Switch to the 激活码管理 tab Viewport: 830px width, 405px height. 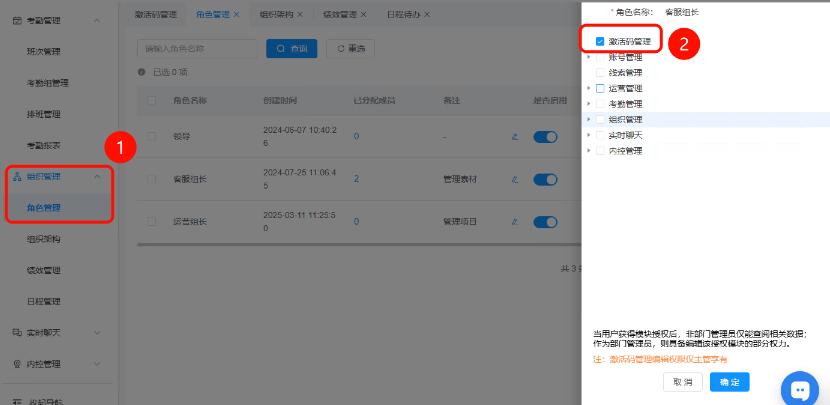pyautogui.click(x=155, y=15)
